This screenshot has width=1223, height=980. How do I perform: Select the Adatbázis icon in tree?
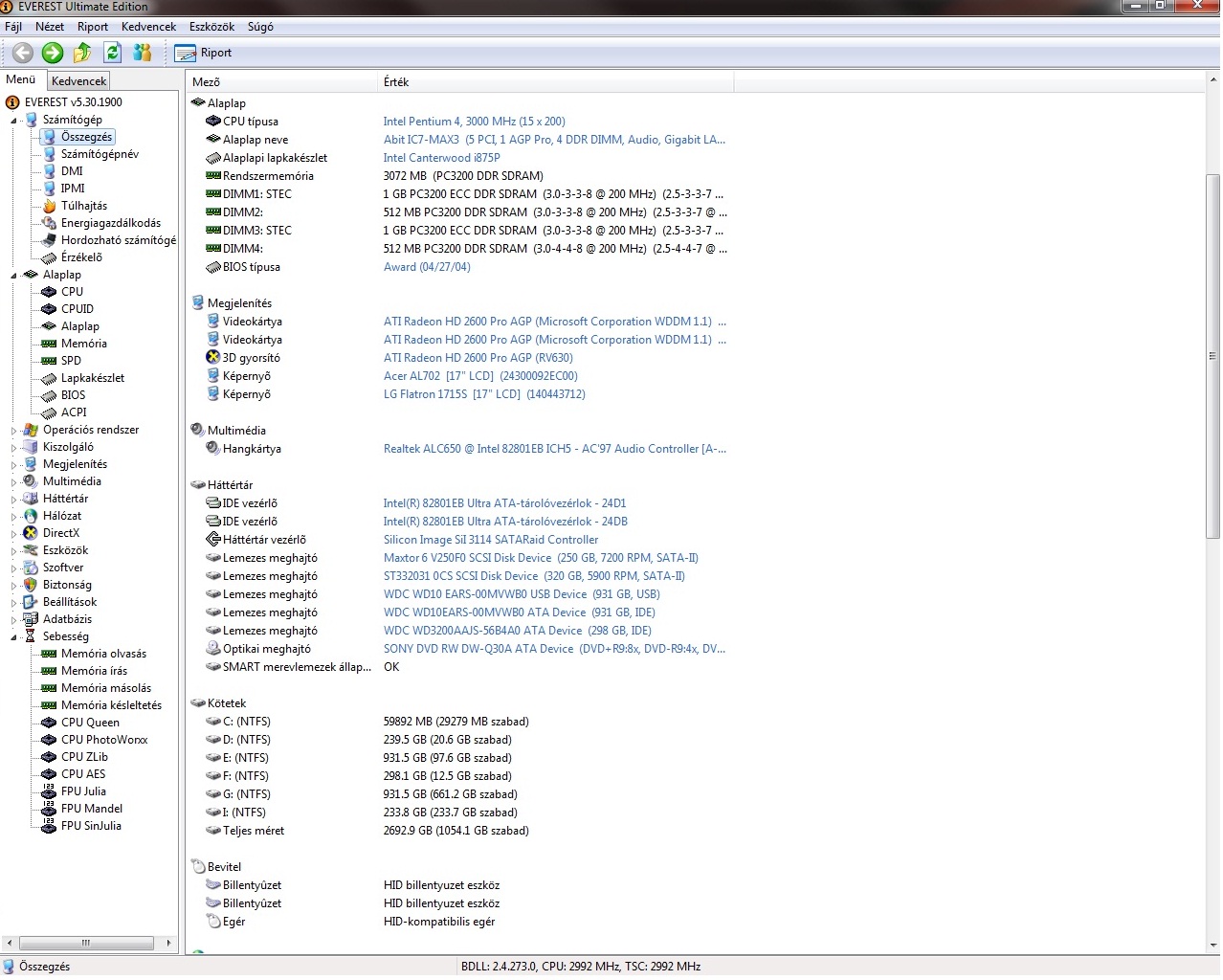31,619
